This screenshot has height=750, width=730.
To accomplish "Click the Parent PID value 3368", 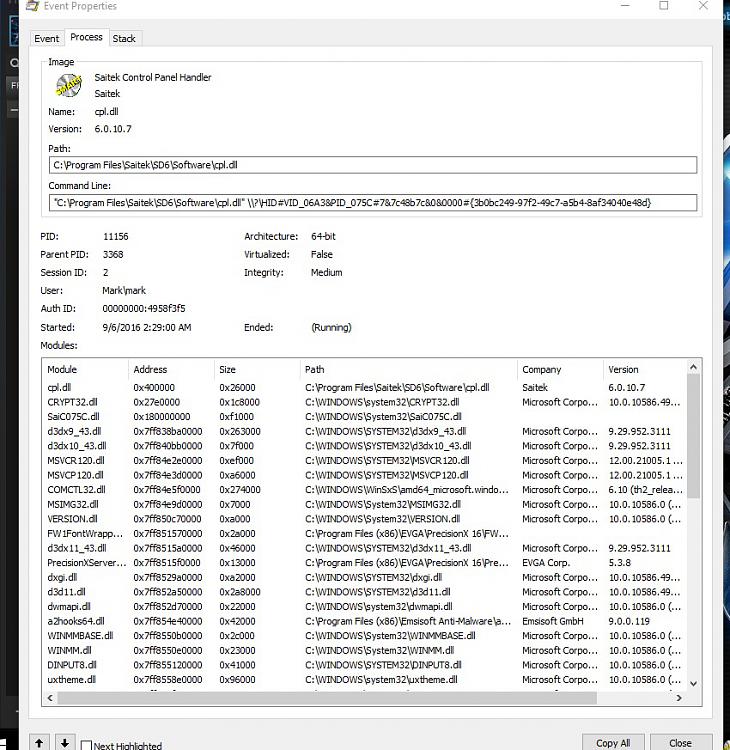I will [113, 254].
